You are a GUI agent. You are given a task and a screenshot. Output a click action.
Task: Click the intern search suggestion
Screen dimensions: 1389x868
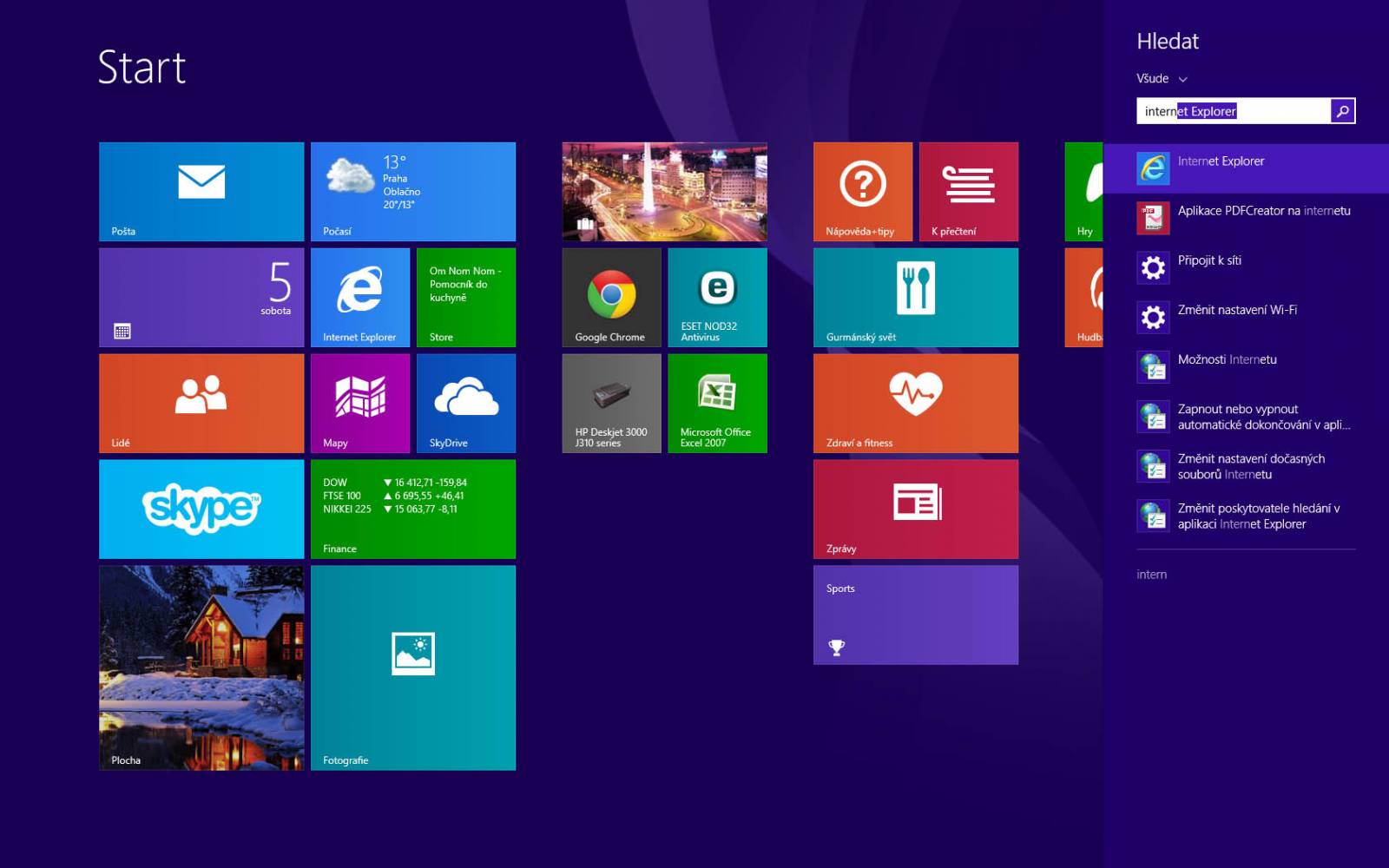pyautogui.click(x=1152, y=575)
